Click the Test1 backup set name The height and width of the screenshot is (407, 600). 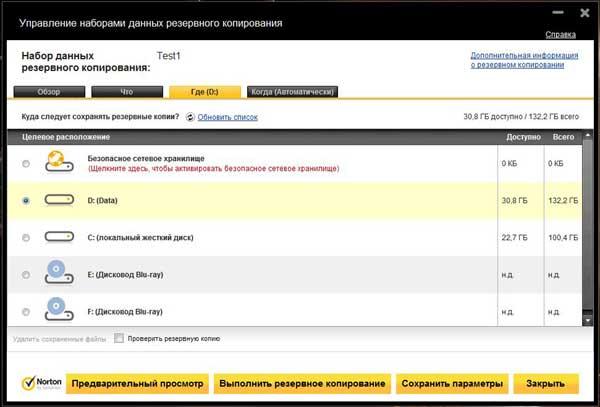point(168,56)
